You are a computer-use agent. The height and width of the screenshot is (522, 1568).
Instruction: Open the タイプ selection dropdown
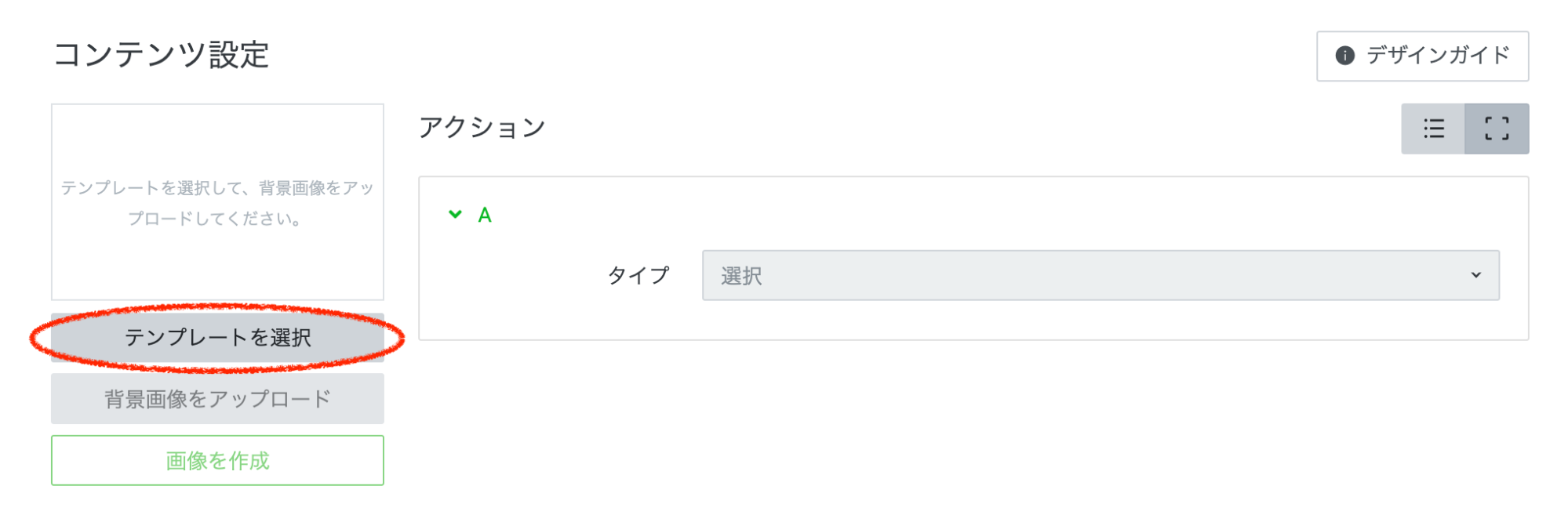click(x=1100, y=275)
